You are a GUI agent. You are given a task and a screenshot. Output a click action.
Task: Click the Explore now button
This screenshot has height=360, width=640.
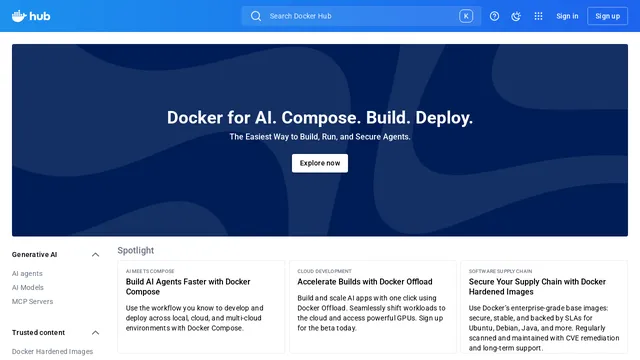(x=320, y=163)
